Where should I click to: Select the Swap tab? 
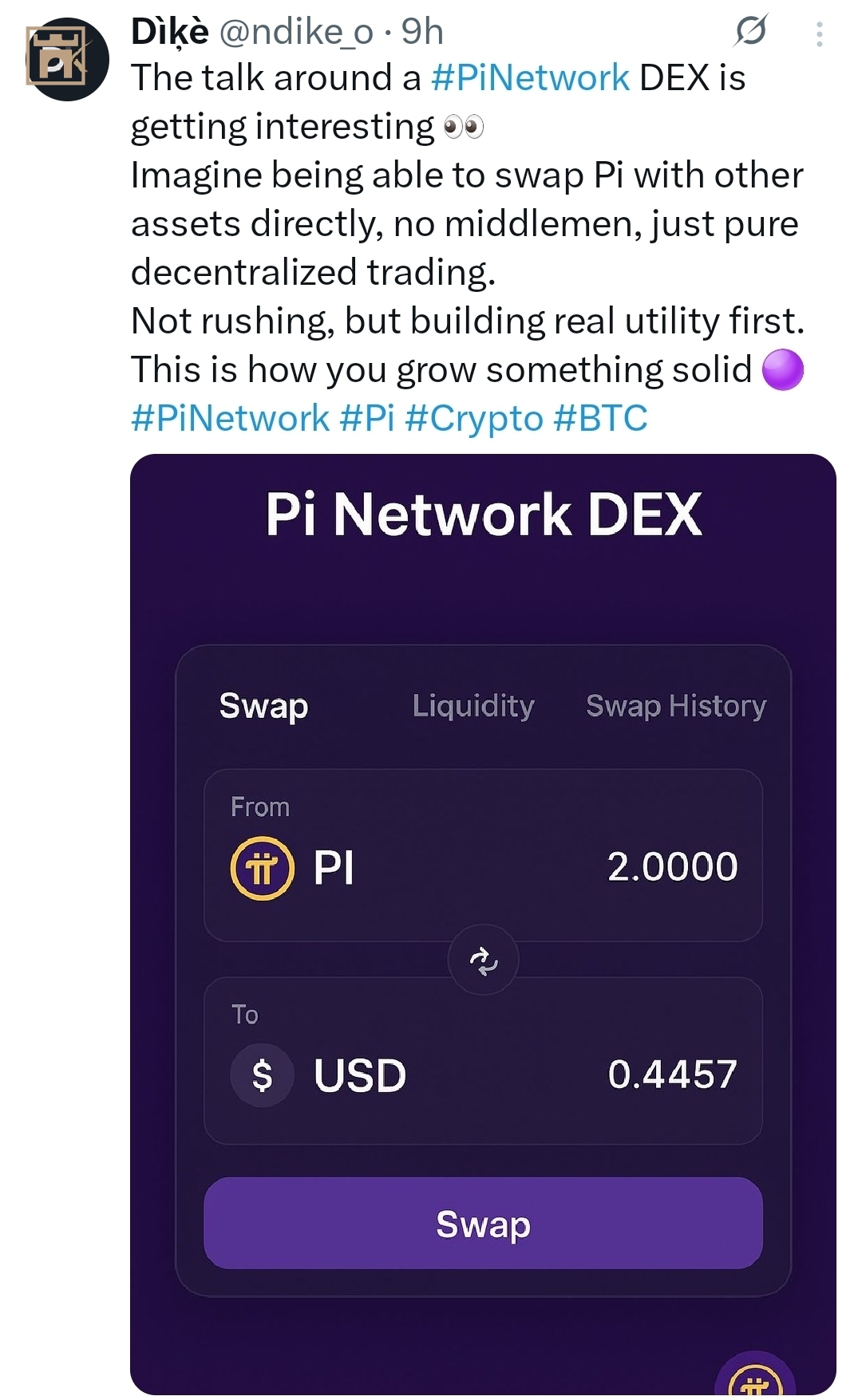tap(263, 706)
